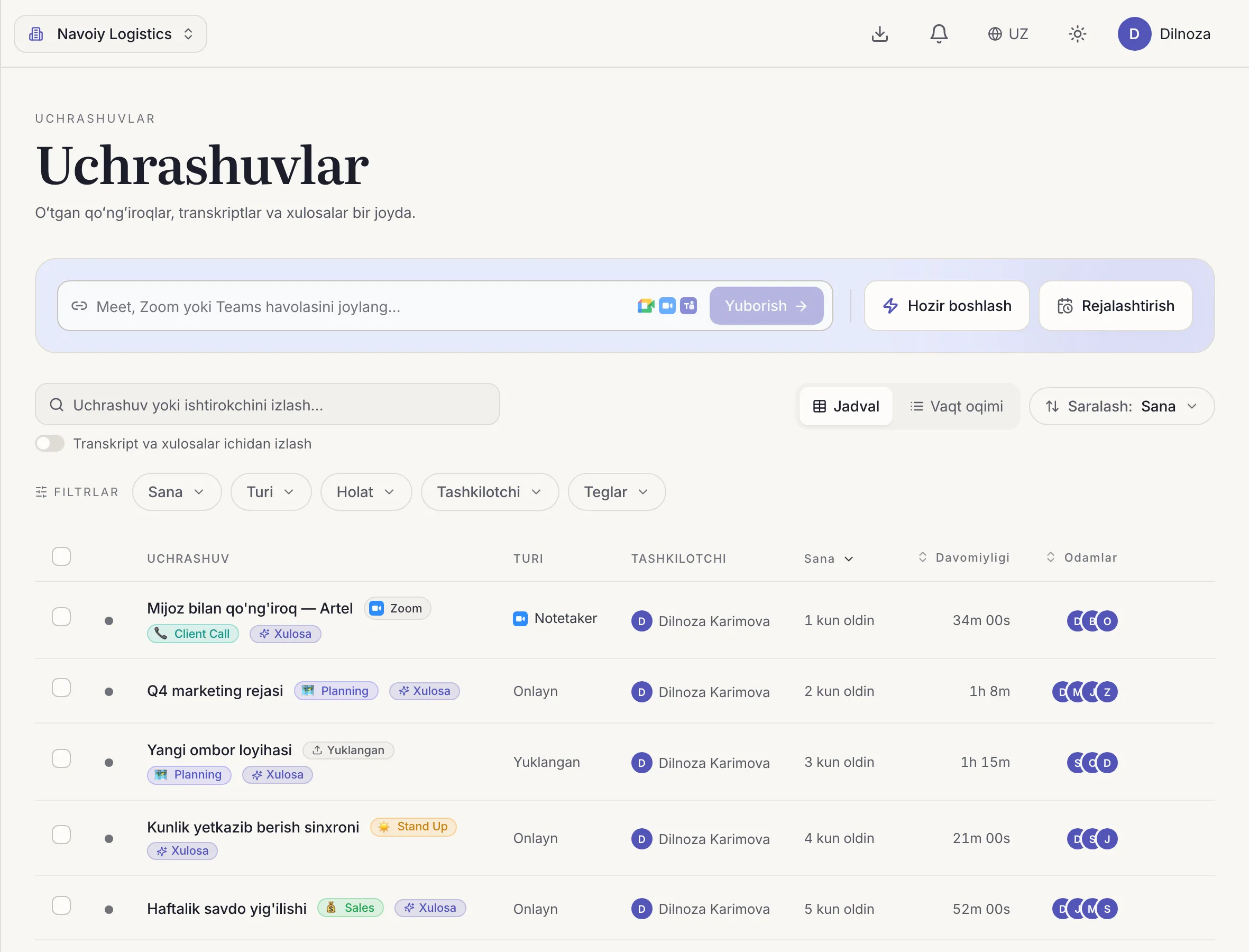Screen dimensions: 1249x952
Task: Click the Filtrlar sliders icon
Action: point(41,492)
